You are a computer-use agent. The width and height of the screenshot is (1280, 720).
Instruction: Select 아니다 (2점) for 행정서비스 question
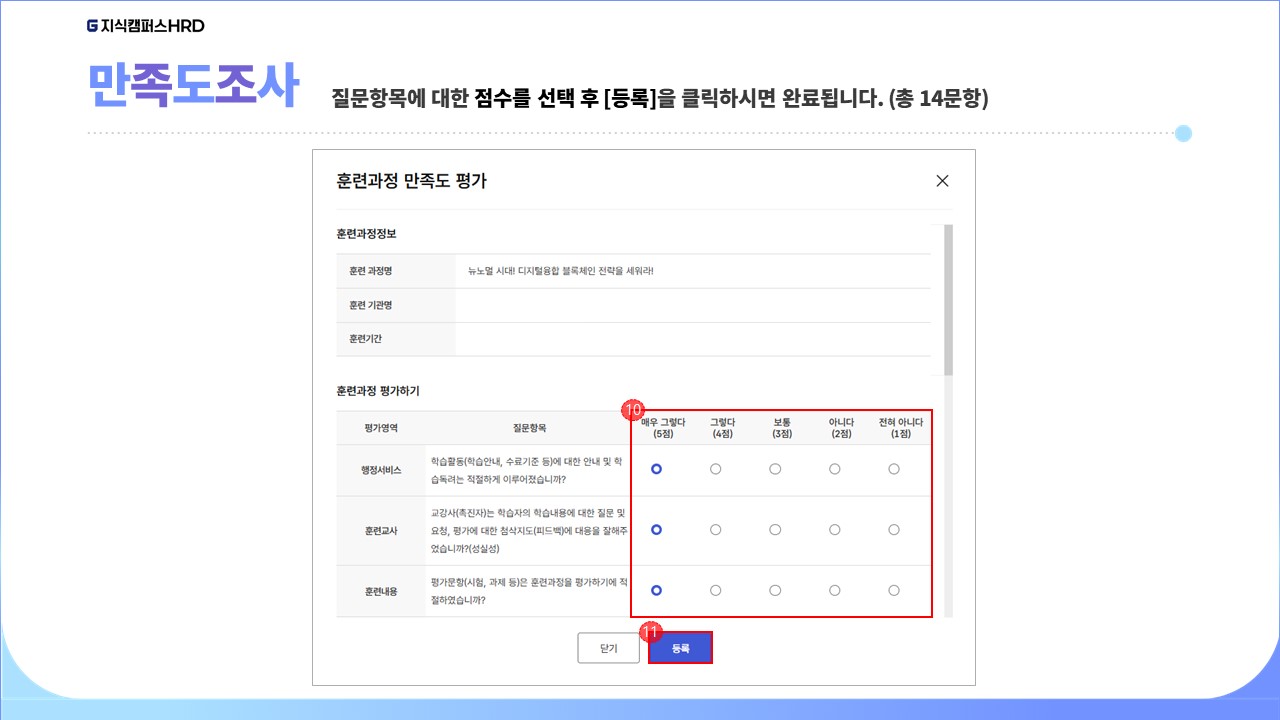pyautogui.click(x=834, y=469)
